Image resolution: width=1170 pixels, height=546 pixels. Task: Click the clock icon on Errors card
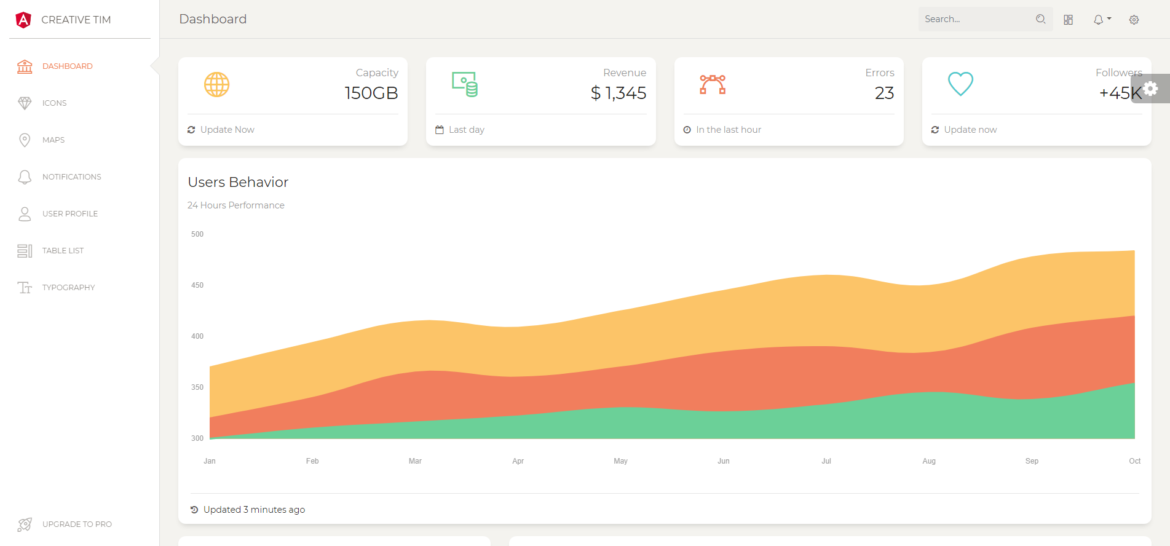click(687, 130)
